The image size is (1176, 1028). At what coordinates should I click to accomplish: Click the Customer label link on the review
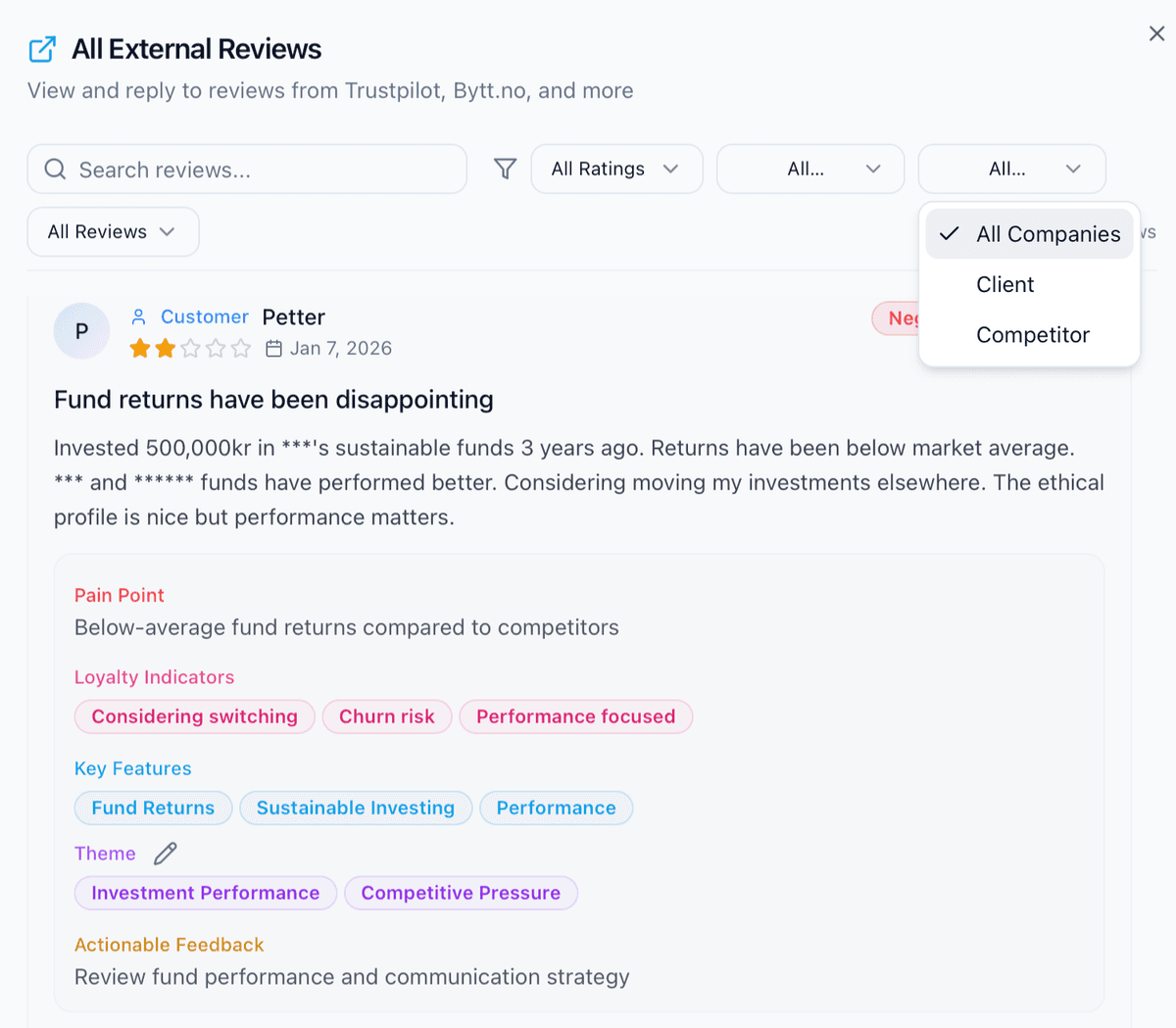[x=205, y=317]
